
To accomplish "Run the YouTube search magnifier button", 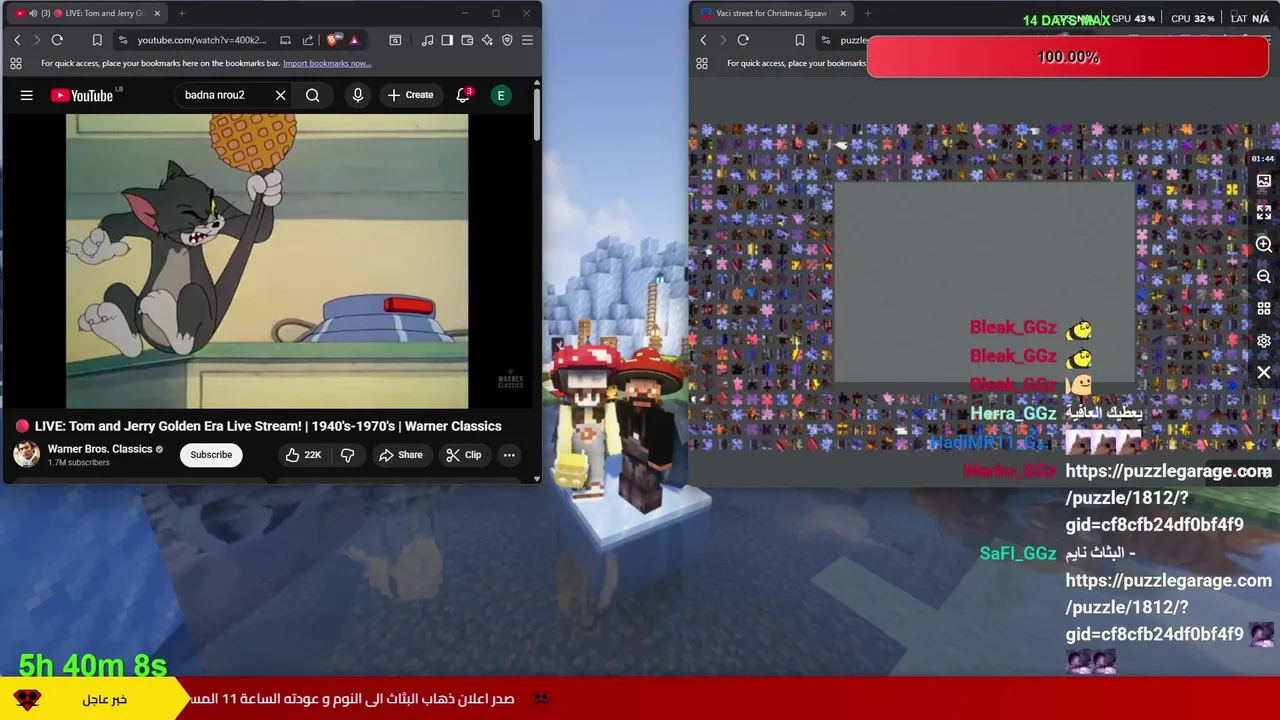I will 313,95.
